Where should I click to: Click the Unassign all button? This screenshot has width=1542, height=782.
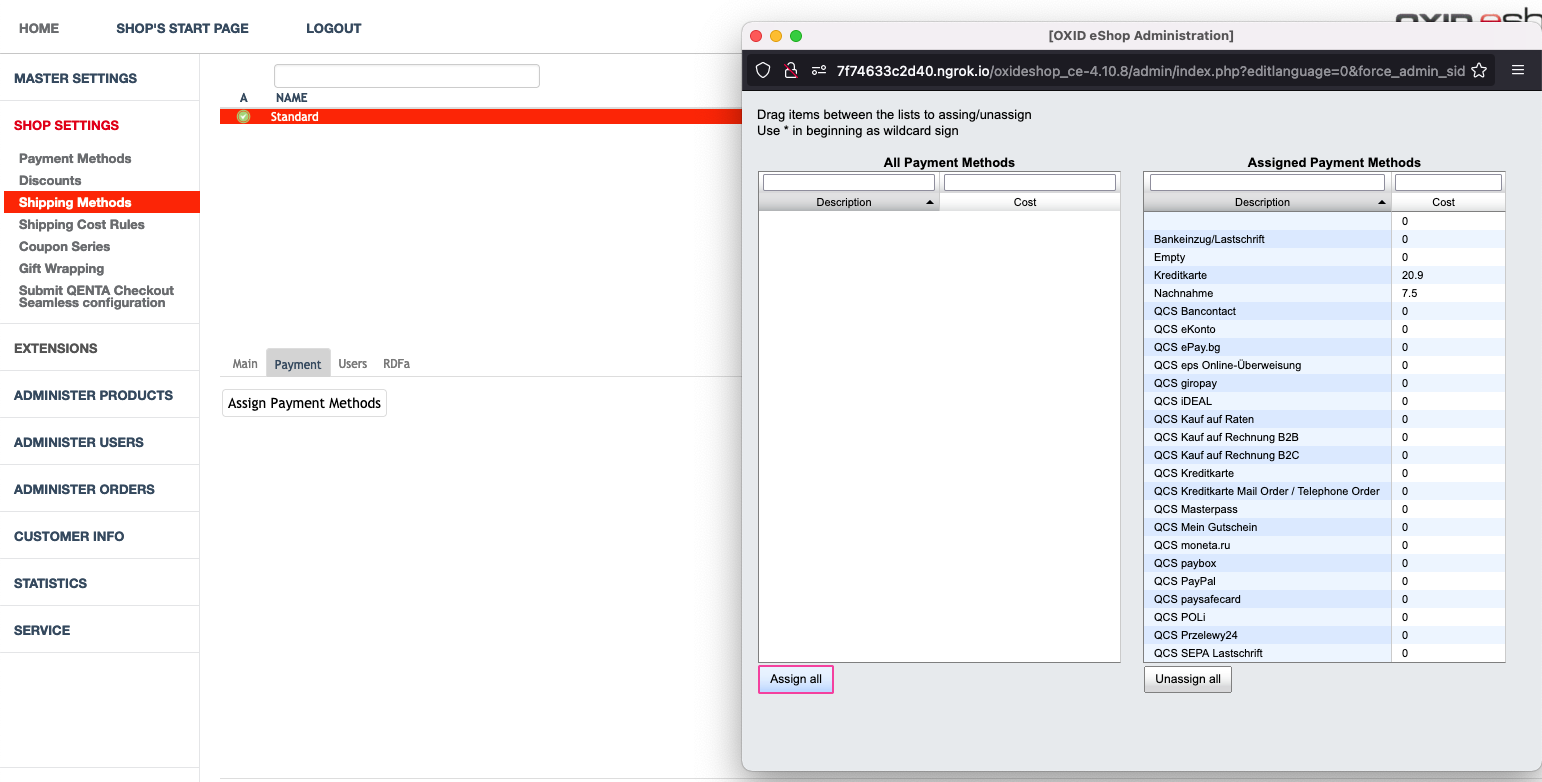pos(1188,679)
